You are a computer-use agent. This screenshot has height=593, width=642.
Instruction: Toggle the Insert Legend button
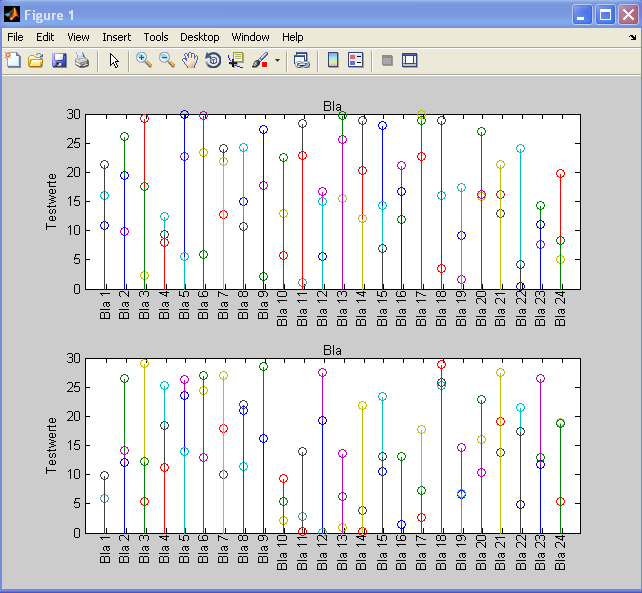(x=356, y=60)
